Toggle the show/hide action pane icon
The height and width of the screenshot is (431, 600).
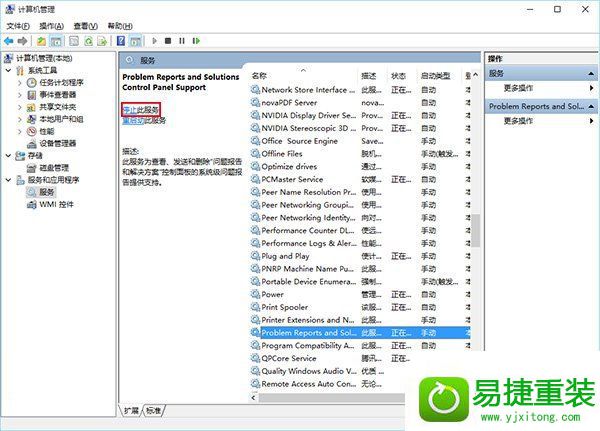pyautogui.click(x=135, y=41)
